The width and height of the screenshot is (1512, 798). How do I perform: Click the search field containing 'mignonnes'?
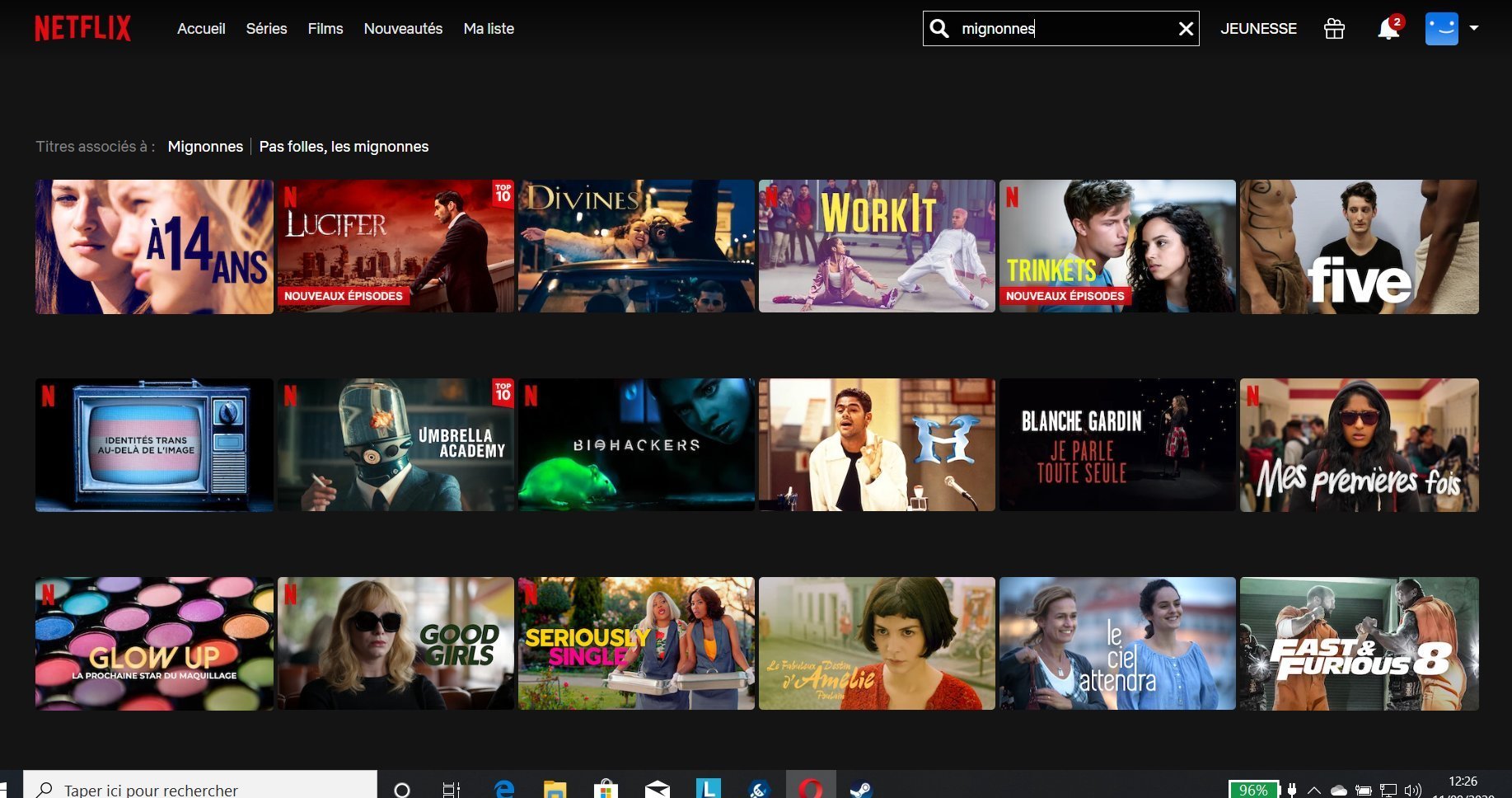click(x=1061, y=29)
